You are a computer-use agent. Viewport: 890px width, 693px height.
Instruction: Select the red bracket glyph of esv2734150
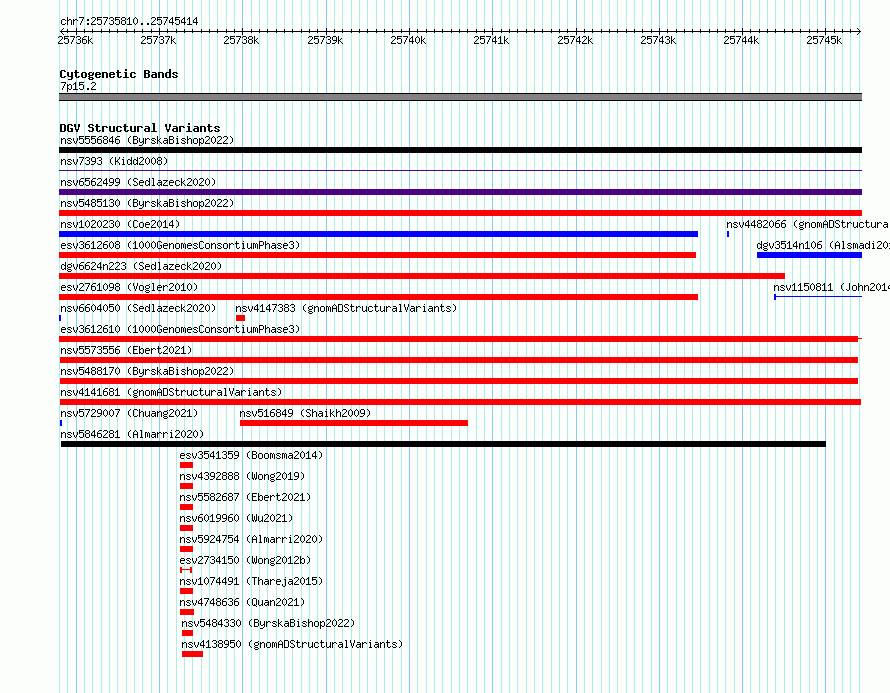pyautogui.click(x=186, y=570)
